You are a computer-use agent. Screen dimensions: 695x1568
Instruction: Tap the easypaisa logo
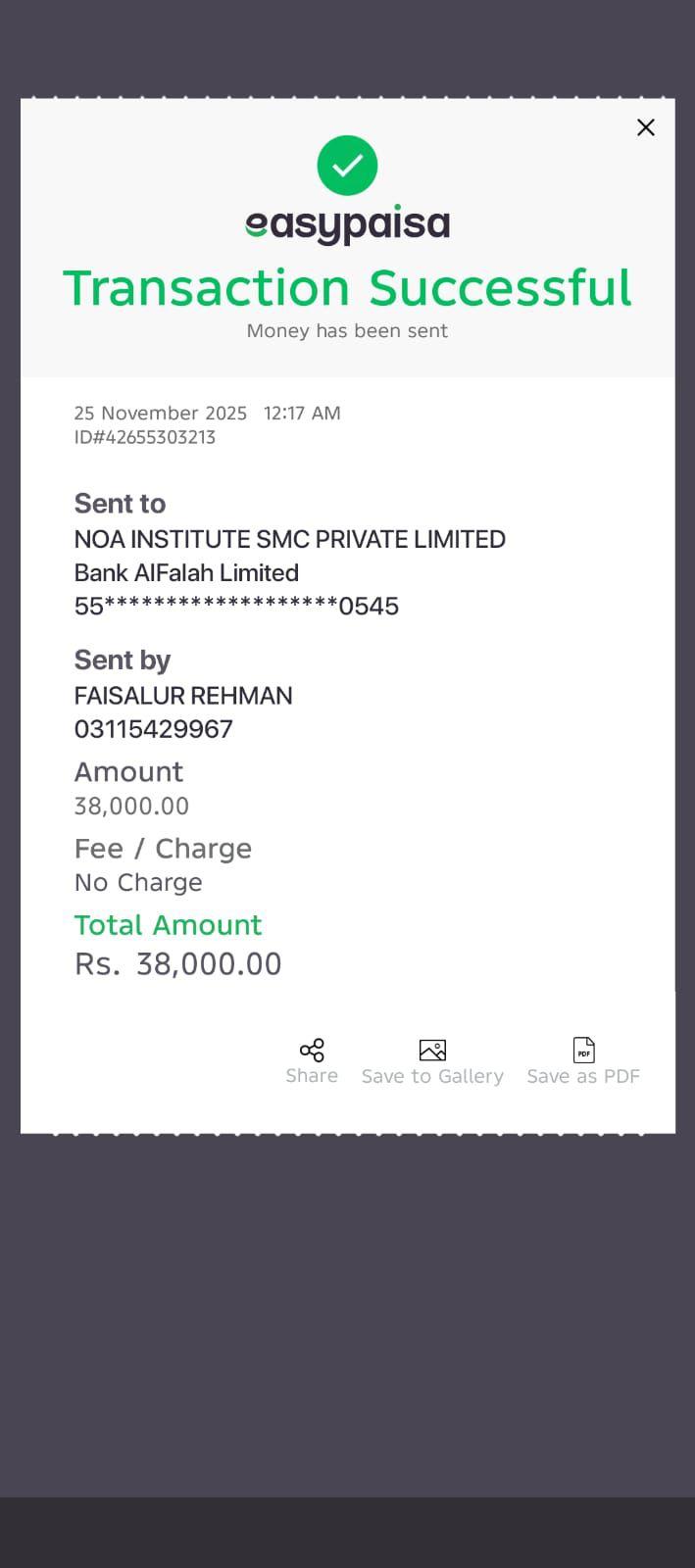347,225
